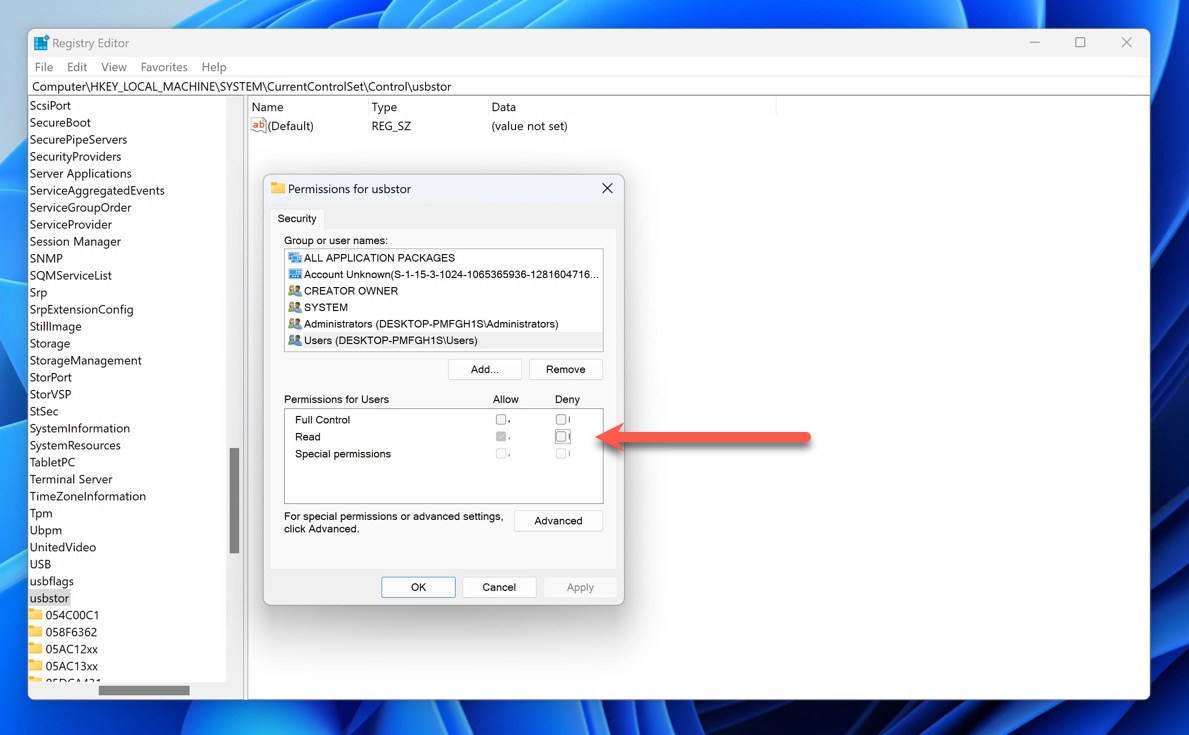Select the Session Manager key
Screen dimensions: 1189x735
(75, 241)
